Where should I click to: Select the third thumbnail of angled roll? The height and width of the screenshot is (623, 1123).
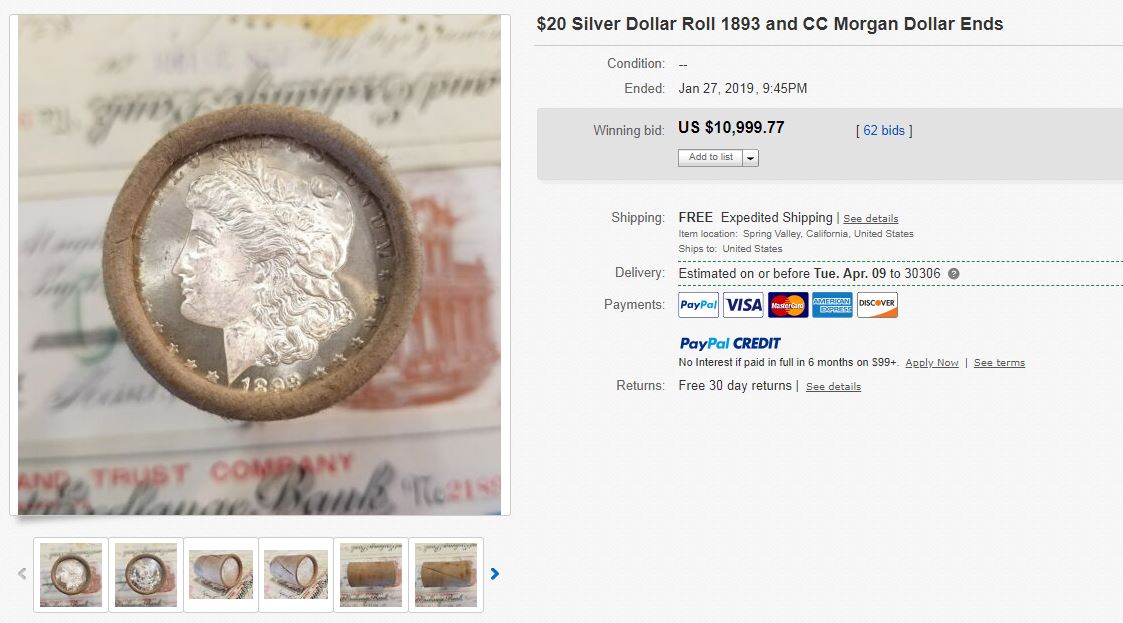(221, 575)
